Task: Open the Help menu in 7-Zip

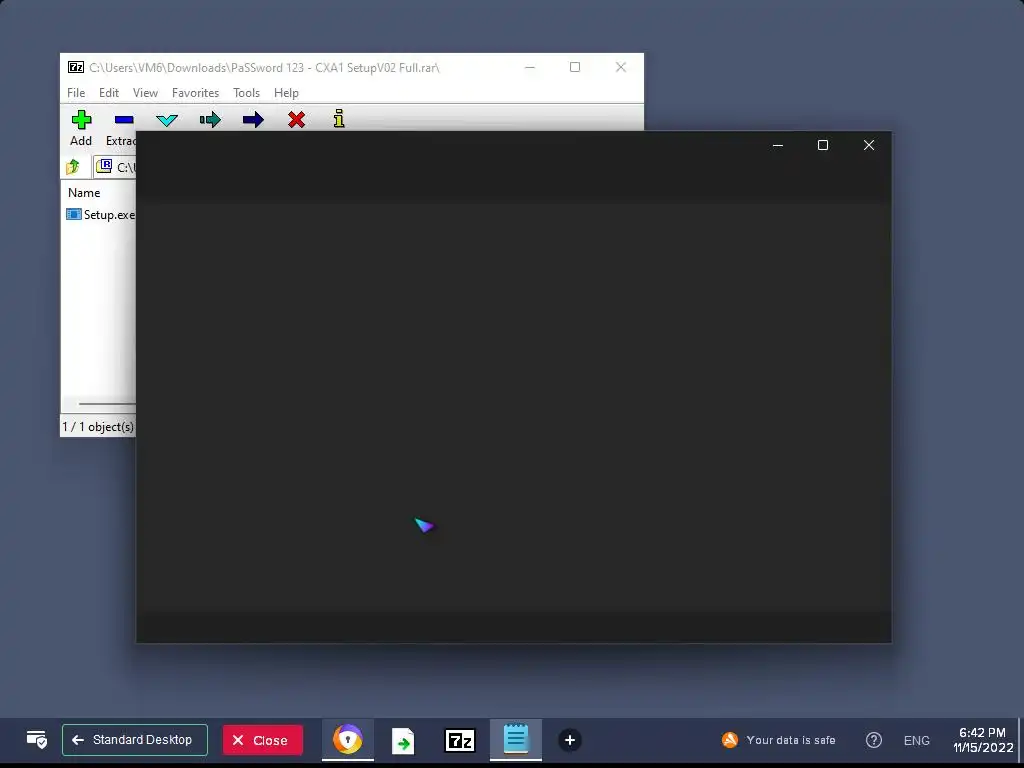Action: (286, 93)
